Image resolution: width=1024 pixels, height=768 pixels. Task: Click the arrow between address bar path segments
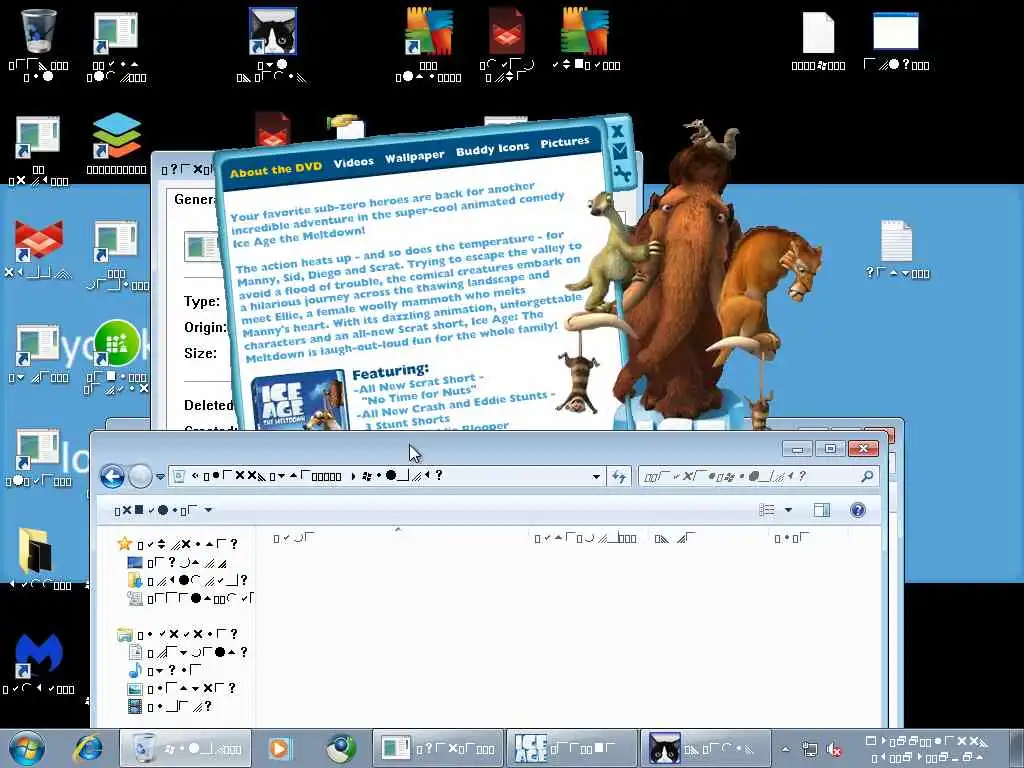point(353,476)
